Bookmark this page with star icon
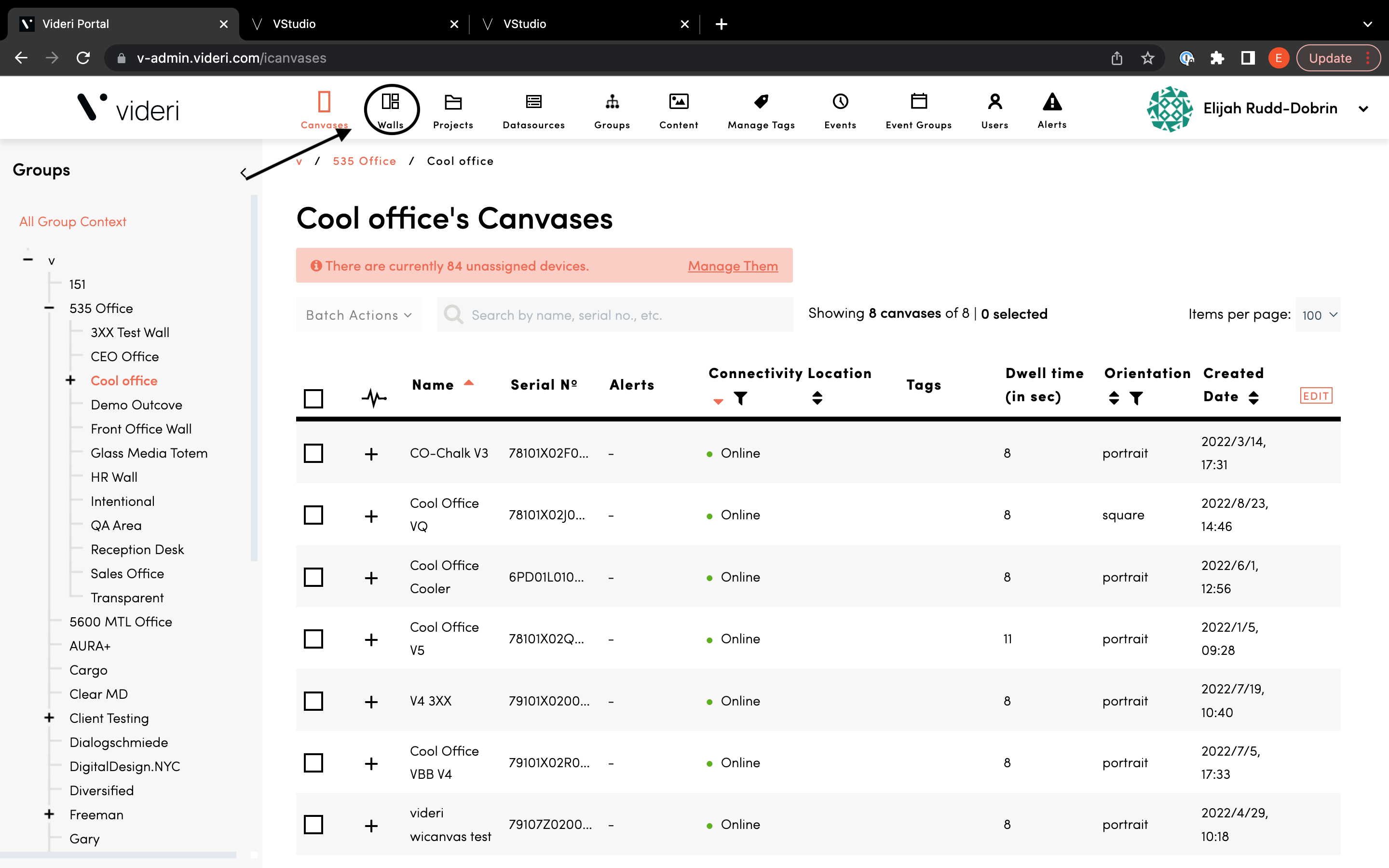This screenshot has height=868, width=1389. (1147, 58)
